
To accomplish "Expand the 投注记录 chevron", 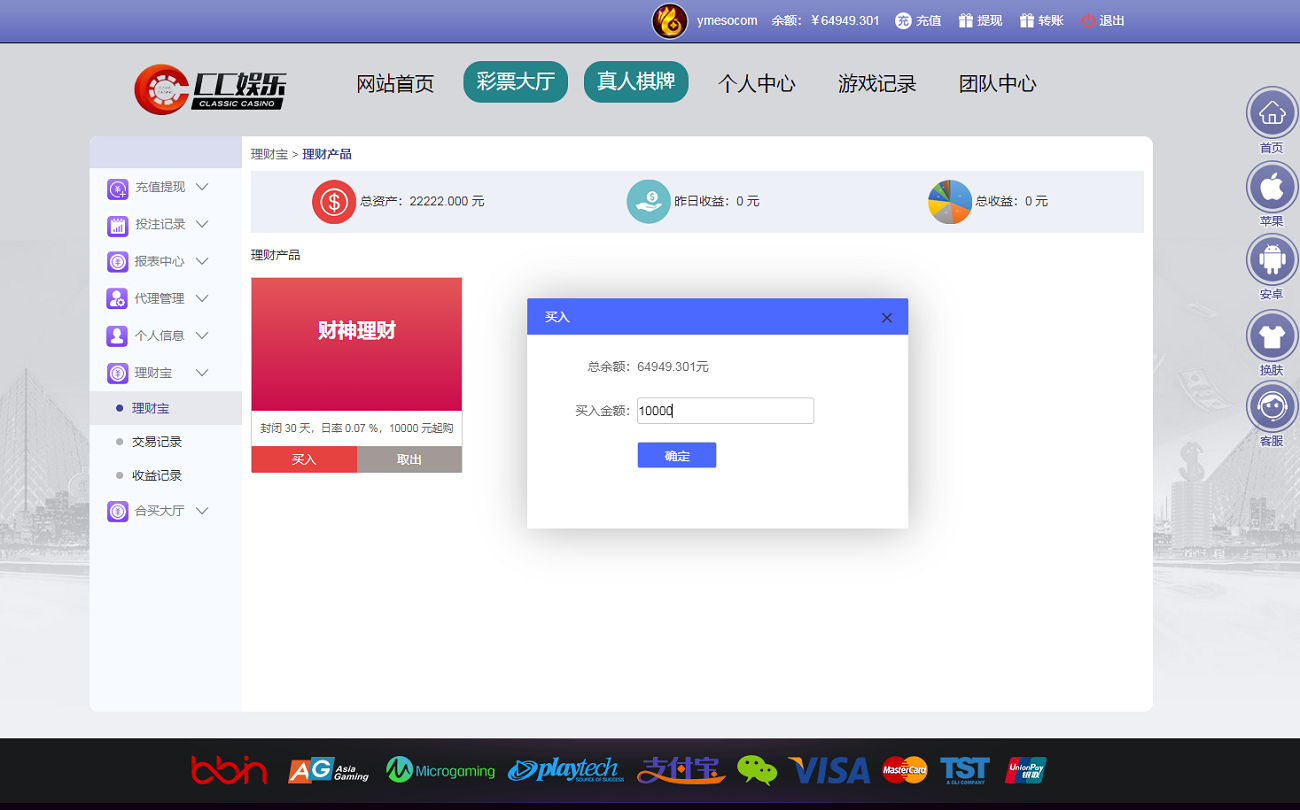I will coord(202,224).
